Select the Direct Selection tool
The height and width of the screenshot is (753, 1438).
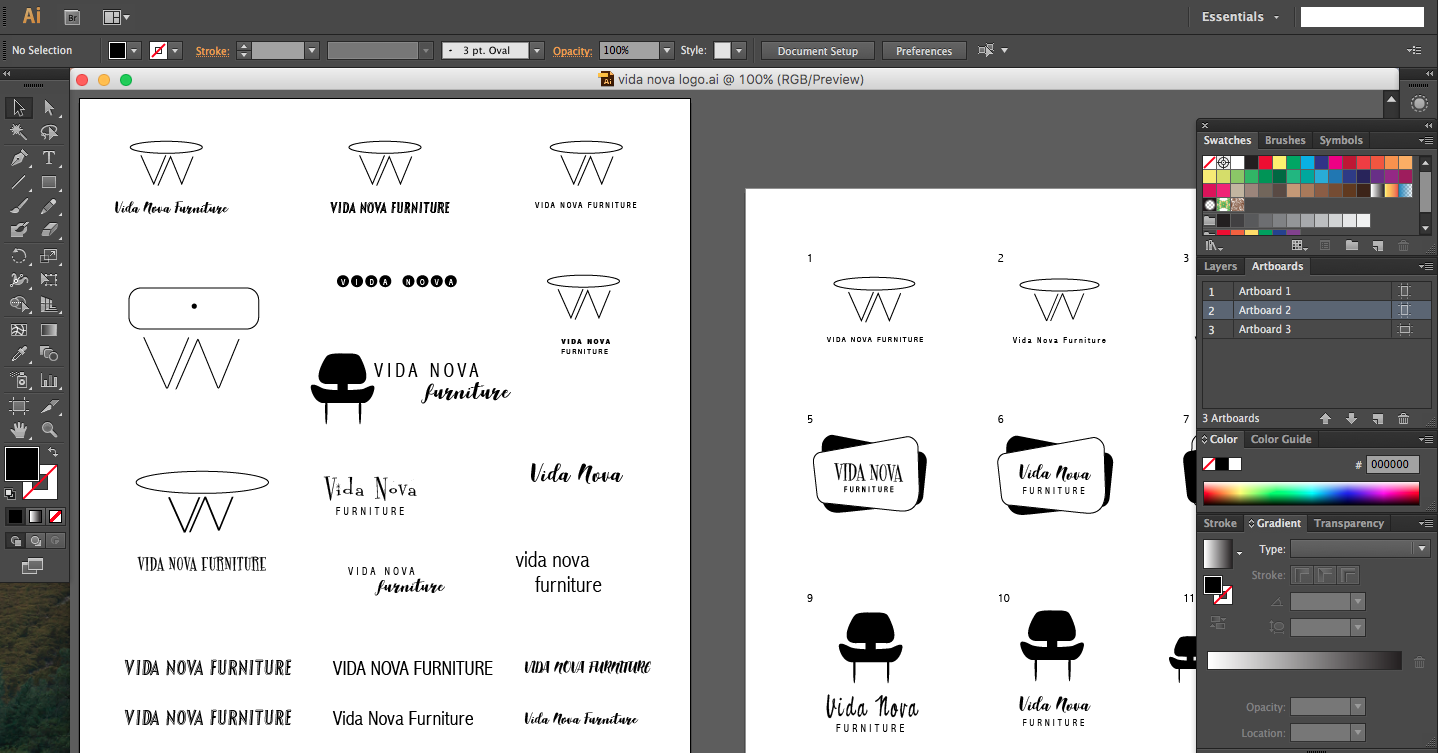pyautogui.click(x=49, y=108)
